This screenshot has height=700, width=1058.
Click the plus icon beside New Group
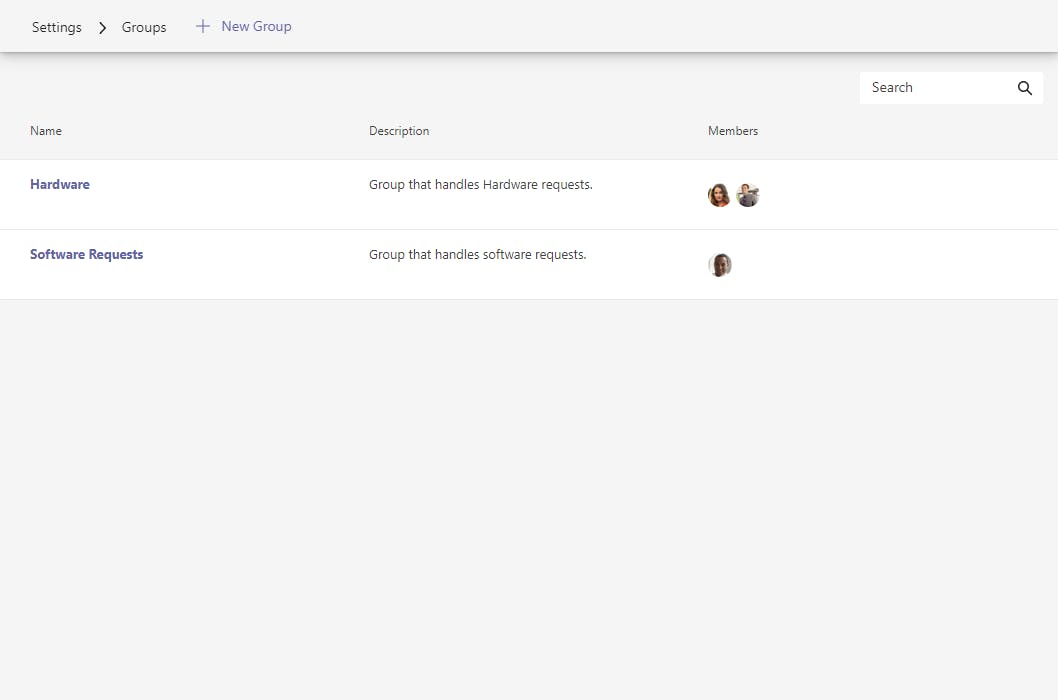(203, 26)
